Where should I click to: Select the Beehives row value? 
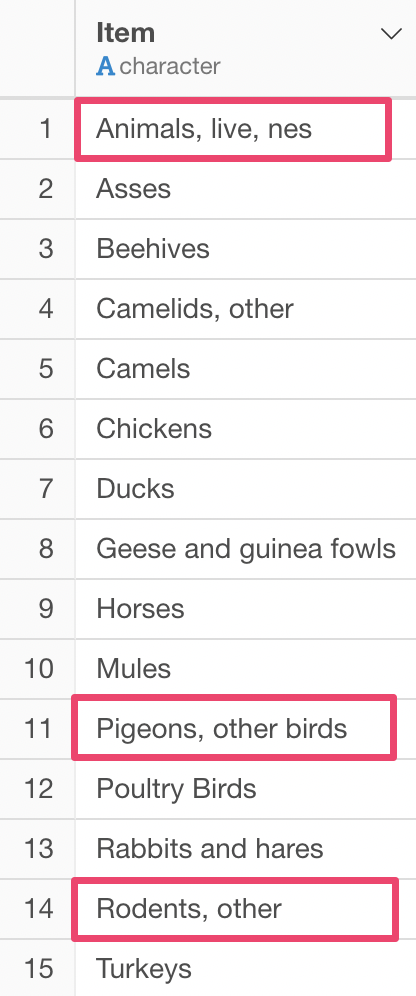click(246, 249)
